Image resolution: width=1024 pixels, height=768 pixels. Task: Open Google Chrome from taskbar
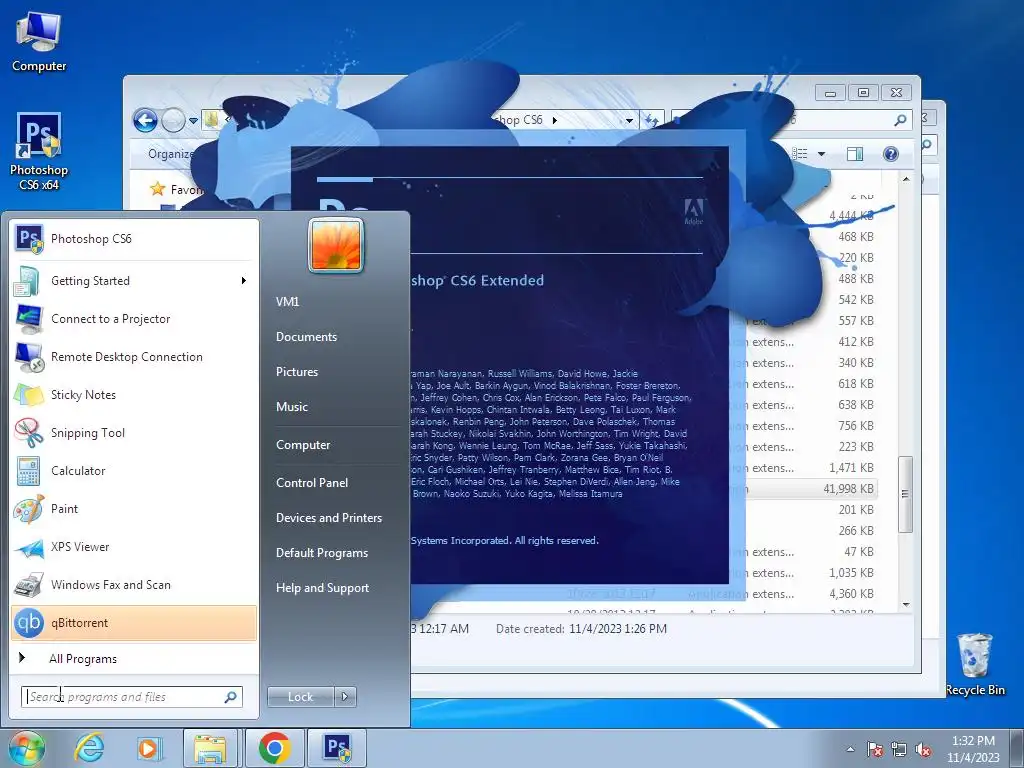click(x=274, y=748)
